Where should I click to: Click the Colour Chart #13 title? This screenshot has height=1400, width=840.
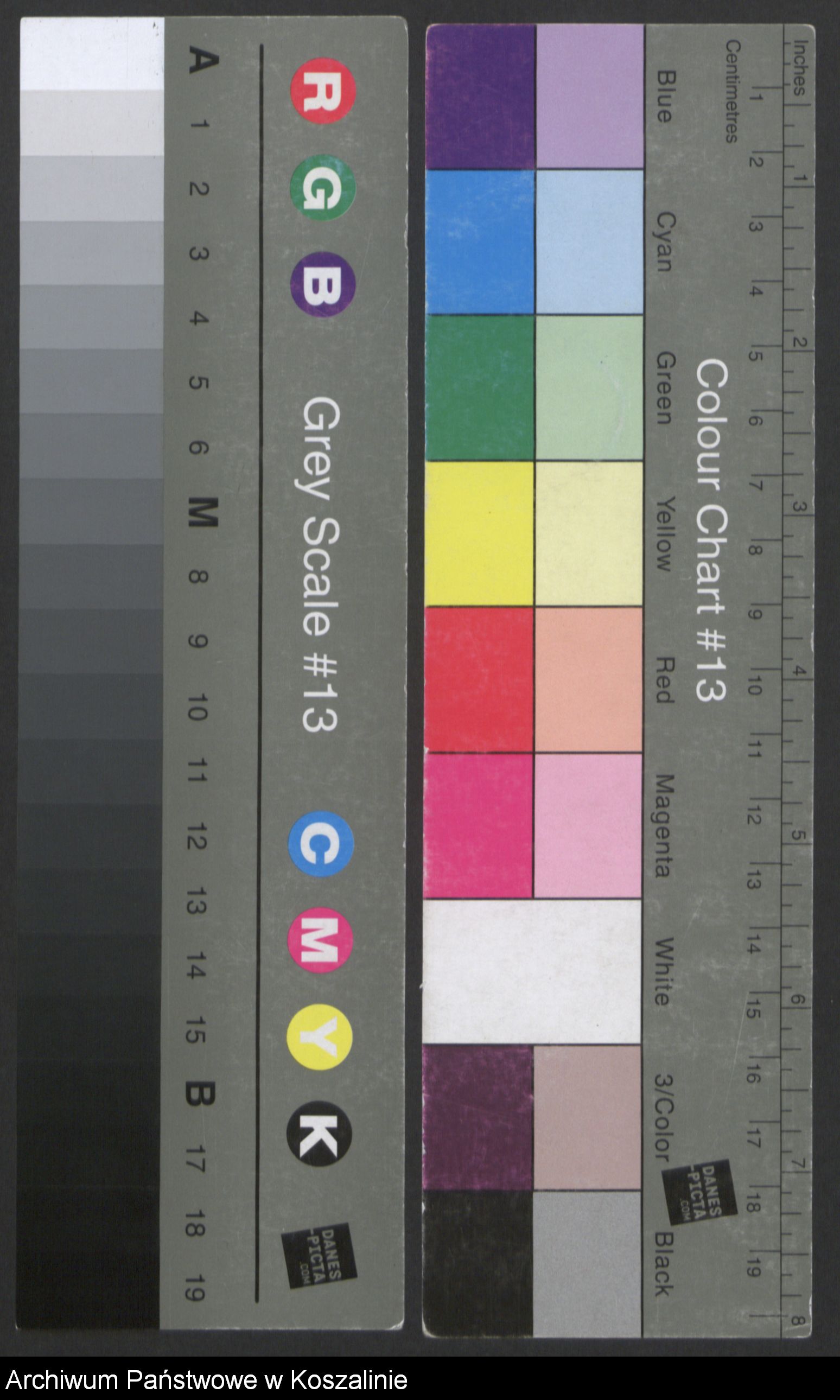tap(711, 530)
